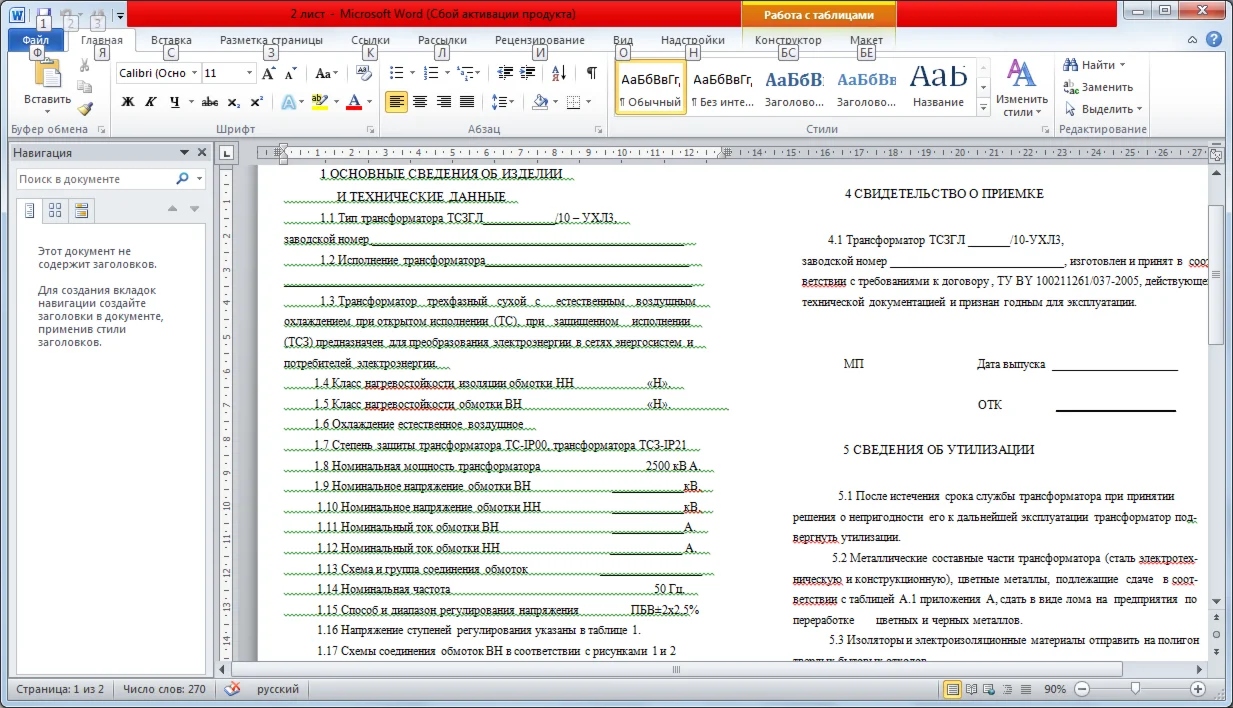1233x708 pixels.
Task: Click the Format Painter brush icon
Action: [85, 109]
